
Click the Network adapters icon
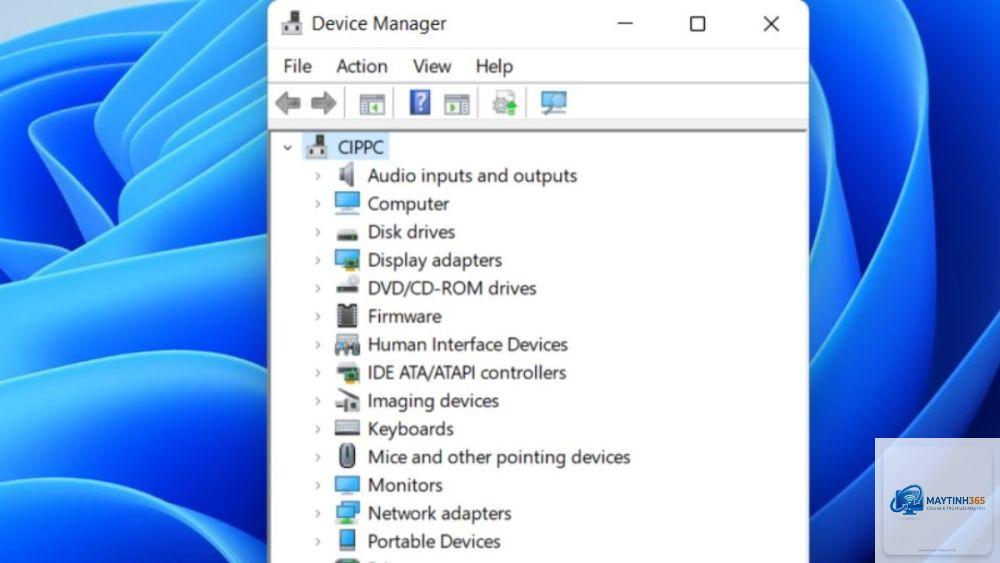click(x=347, y=513)
